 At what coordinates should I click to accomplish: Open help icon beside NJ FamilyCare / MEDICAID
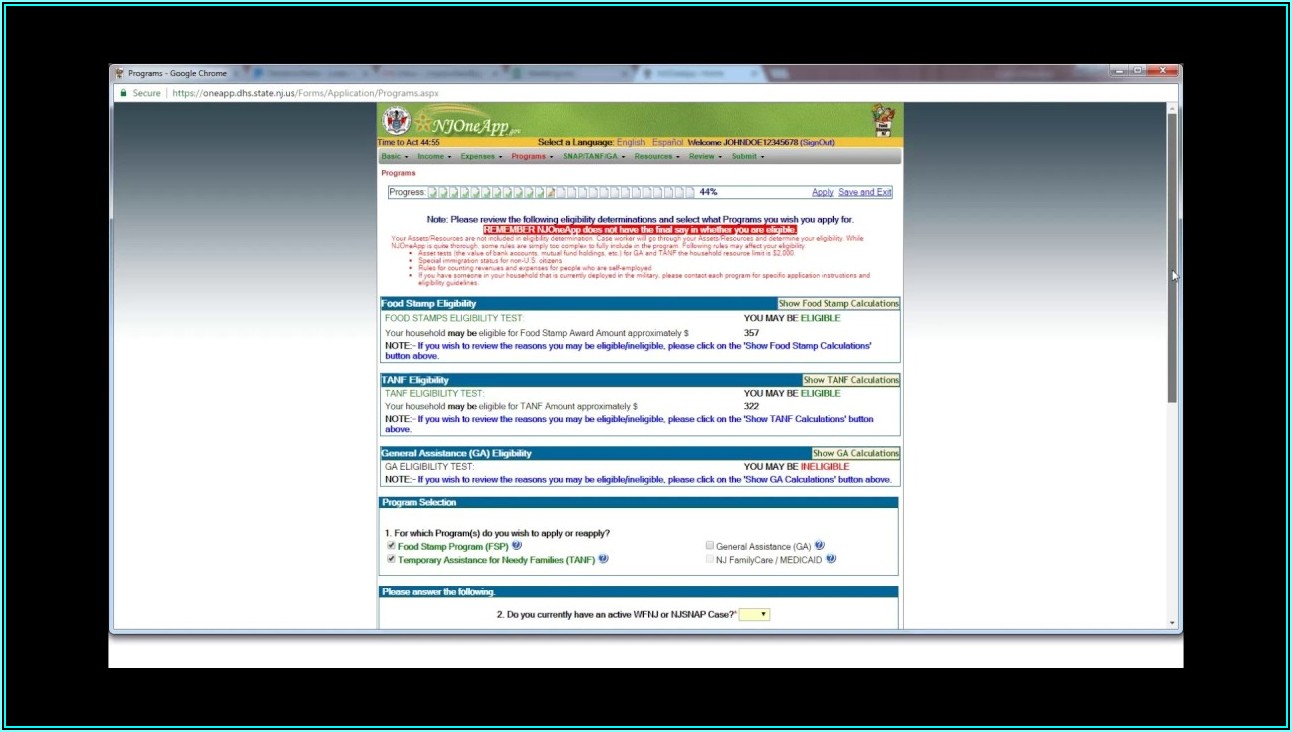[830, 559]
